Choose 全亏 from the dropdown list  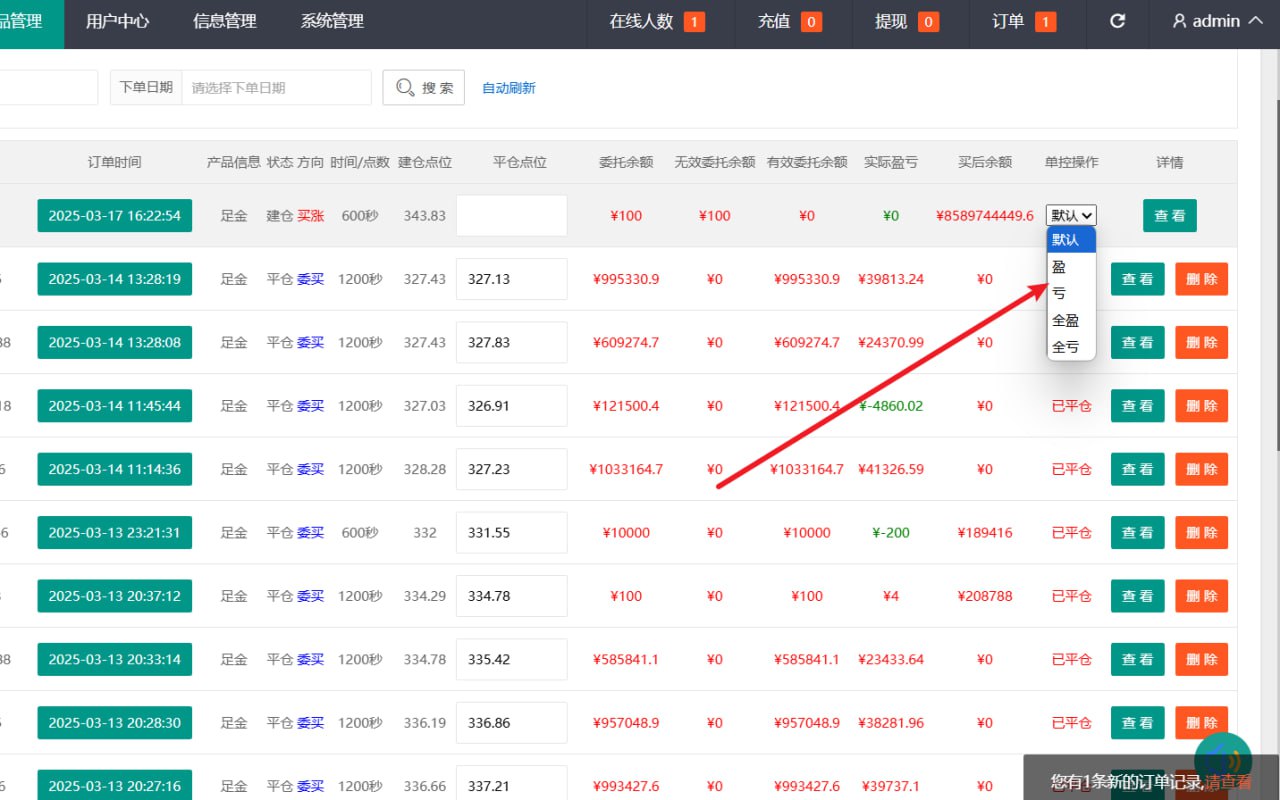point(1066,348)
